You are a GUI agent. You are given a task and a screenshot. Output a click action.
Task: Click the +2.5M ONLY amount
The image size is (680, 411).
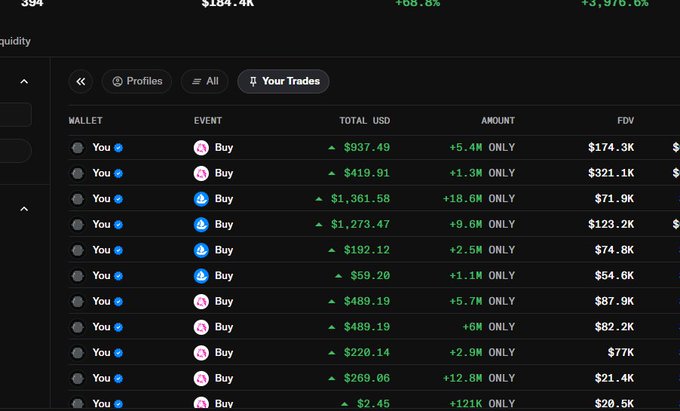pyautogui.click(x=482, y=250)
